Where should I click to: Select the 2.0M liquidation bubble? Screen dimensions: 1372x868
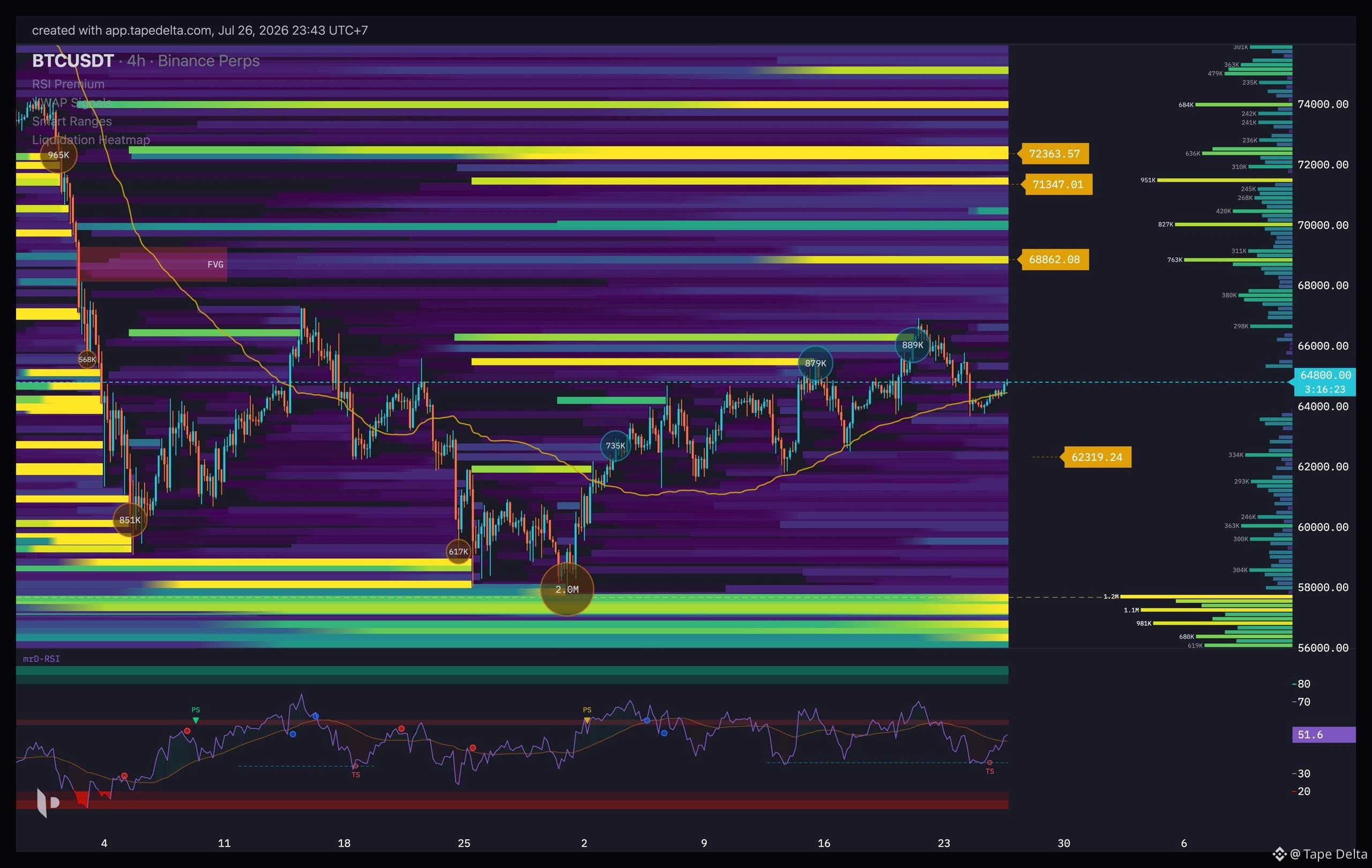pyautogui.click(x=567, y=589)
